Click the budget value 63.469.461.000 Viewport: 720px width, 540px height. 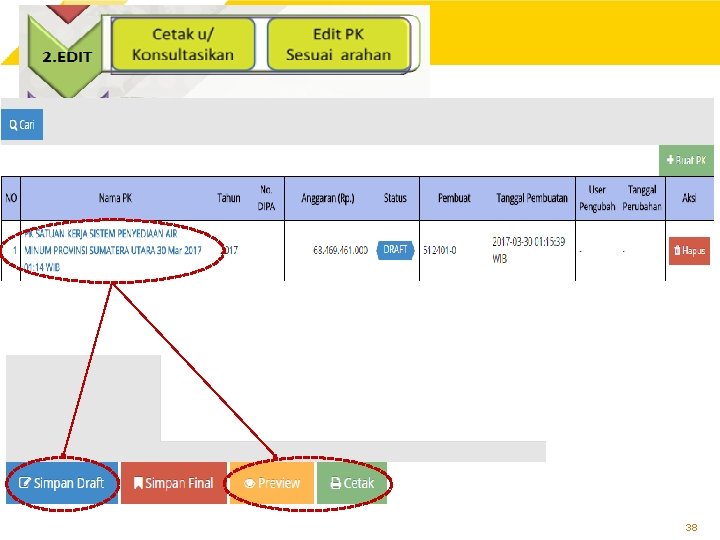tap(340, 250)
